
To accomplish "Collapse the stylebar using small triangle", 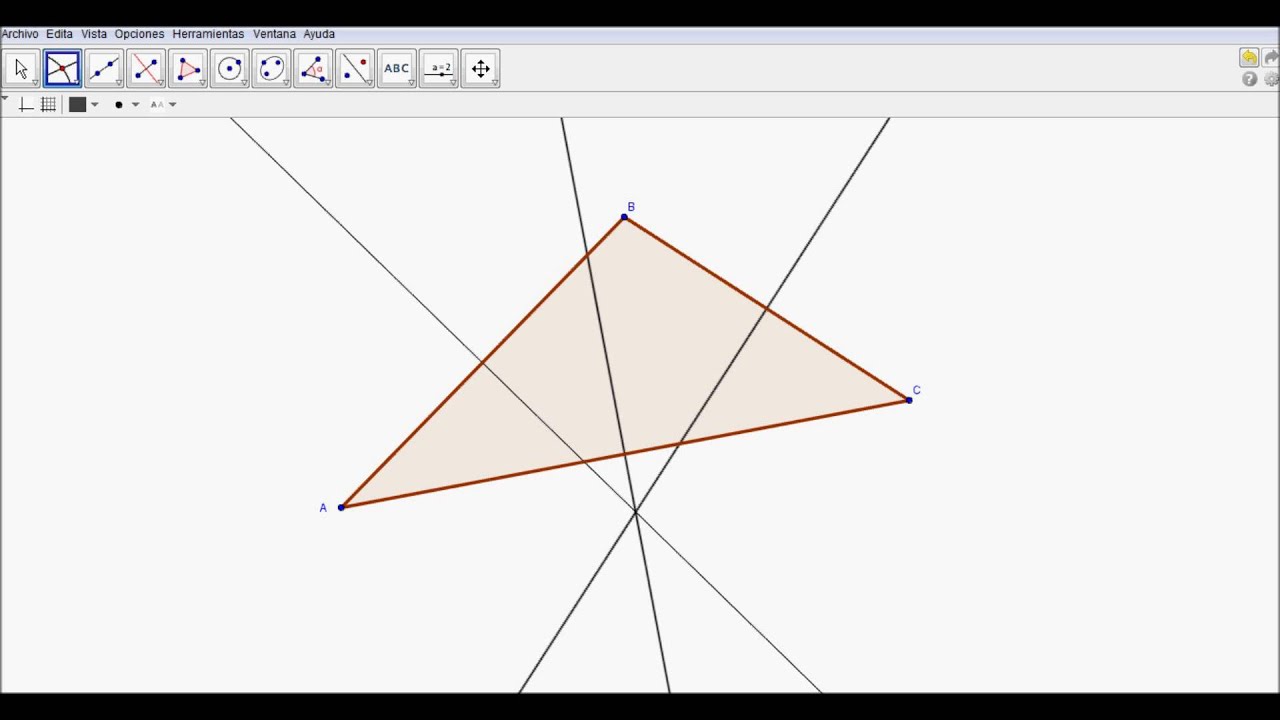I will pyautogui.click(x=5, y=98).
